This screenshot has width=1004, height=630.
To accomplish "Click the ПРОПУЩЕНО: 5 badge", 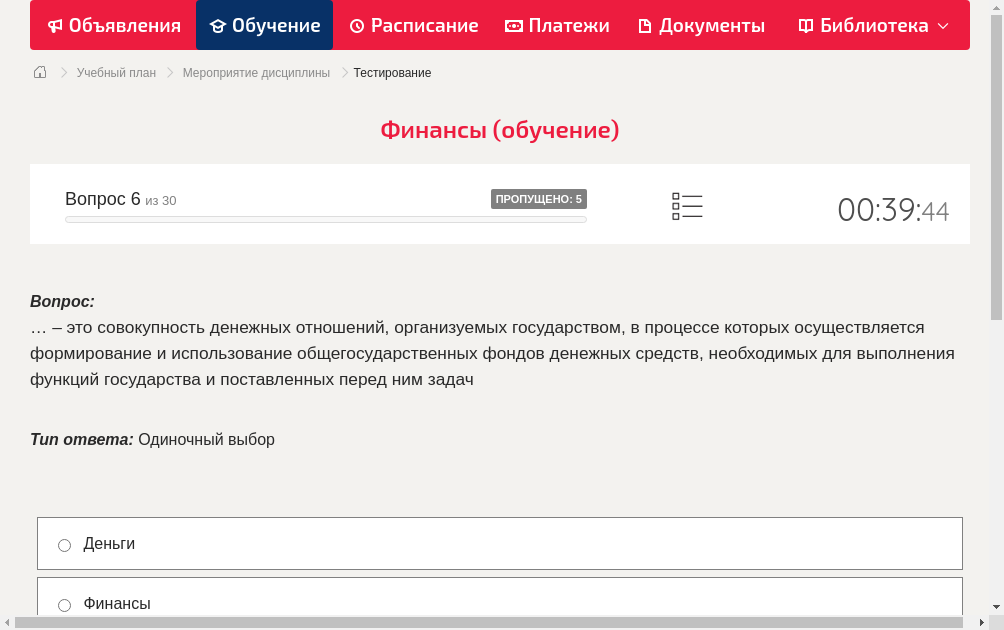I will 540,198.
